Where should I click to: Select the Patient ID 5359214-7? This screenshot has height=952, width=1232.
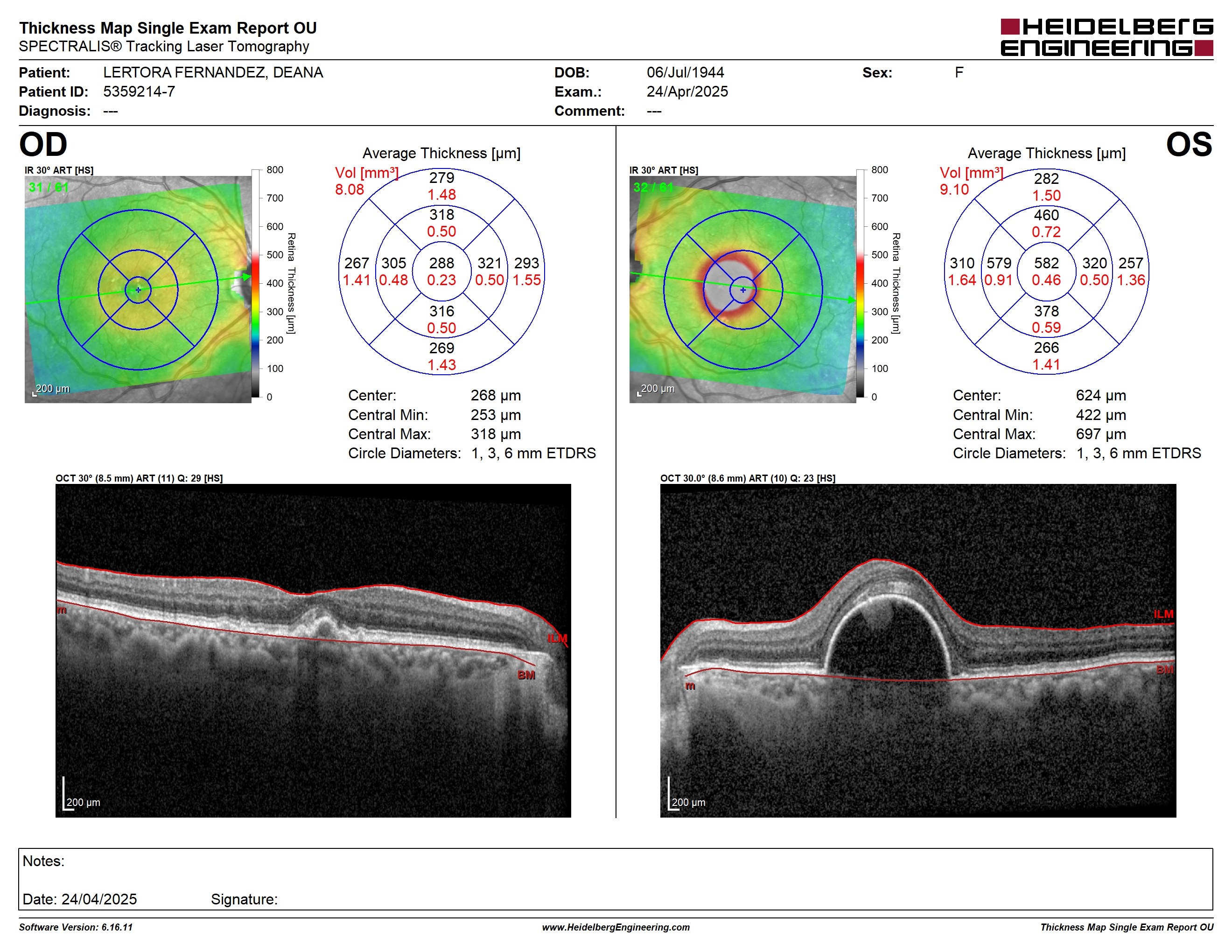(x=140, y=91)
